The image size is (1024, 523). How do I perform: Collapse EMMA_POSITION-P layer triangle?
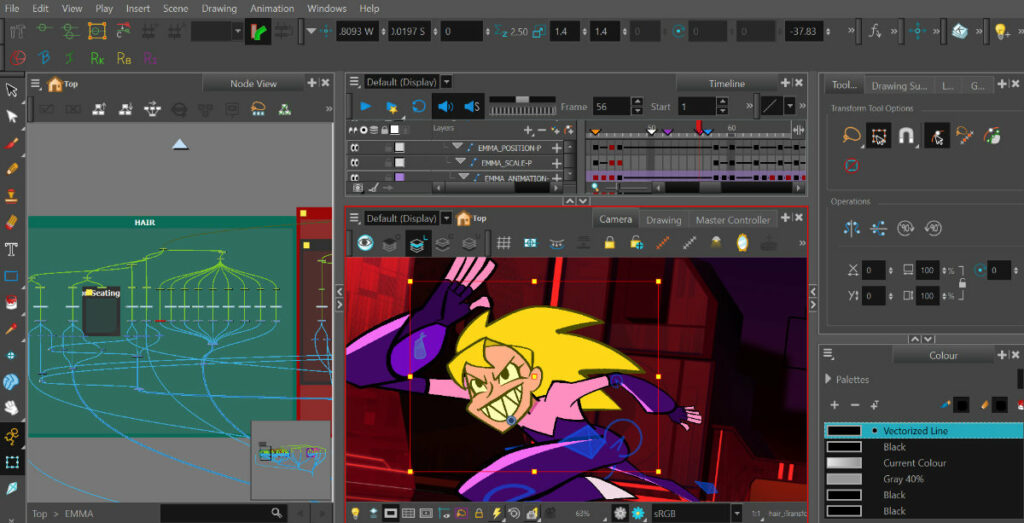tap(456, 147)
